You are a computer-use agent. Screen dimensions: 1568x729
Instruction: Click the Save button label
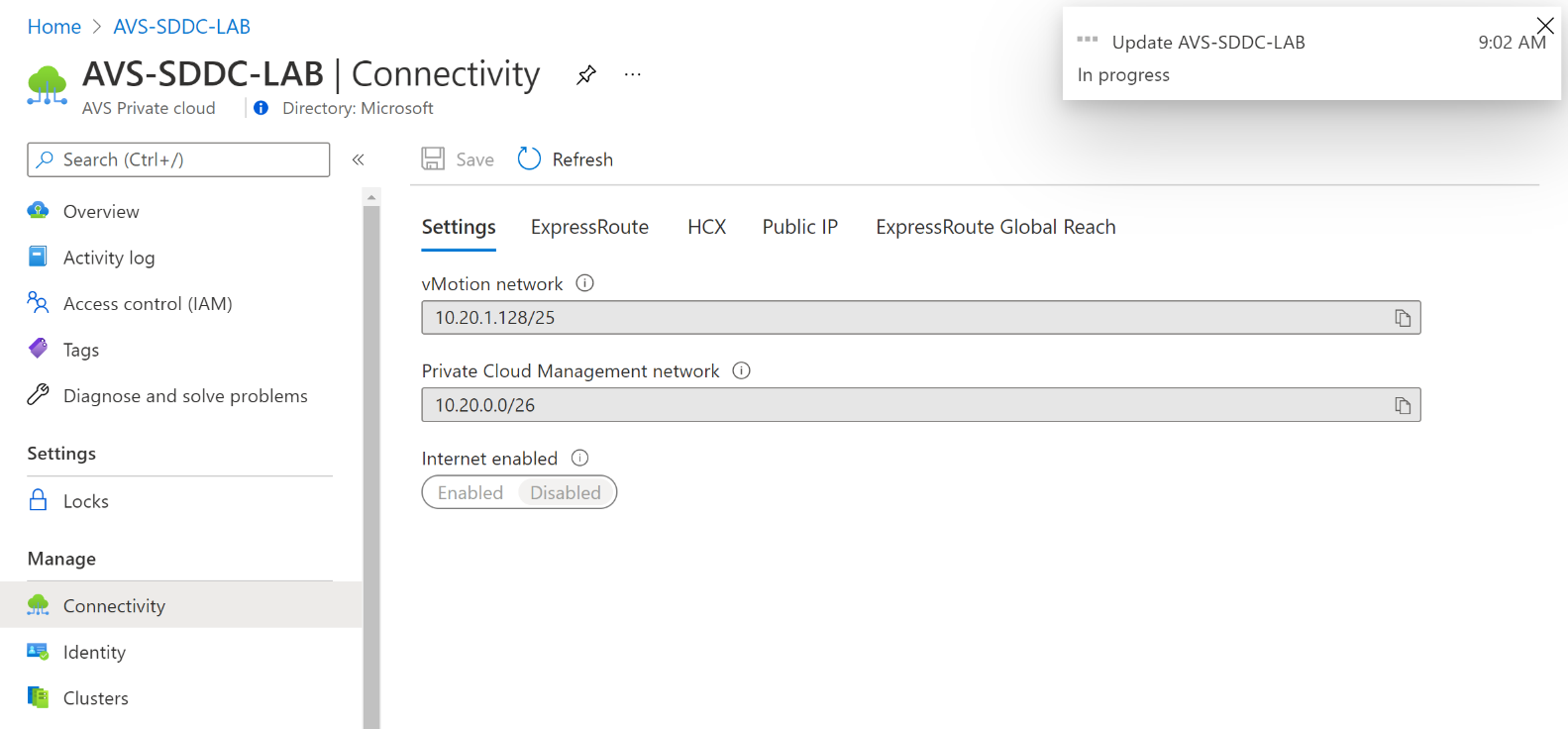[474, 159]
